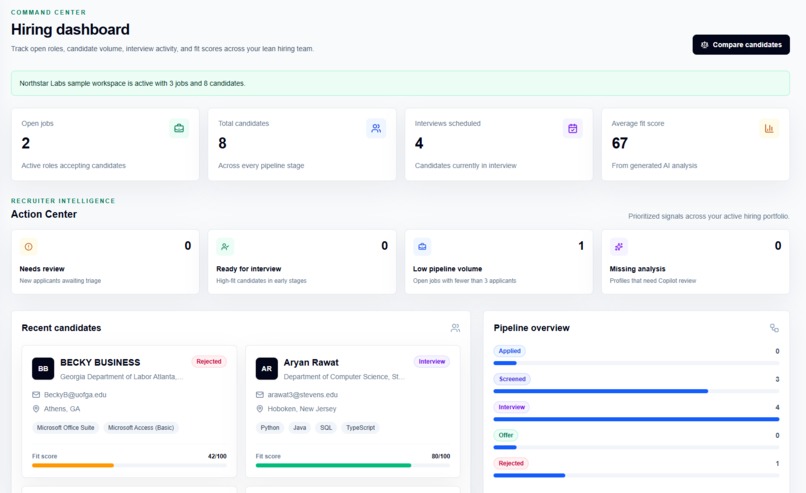Click the Interviews scheduled value 4
Image resolution: width=806 pixels, height=493 pixels.
419,143
